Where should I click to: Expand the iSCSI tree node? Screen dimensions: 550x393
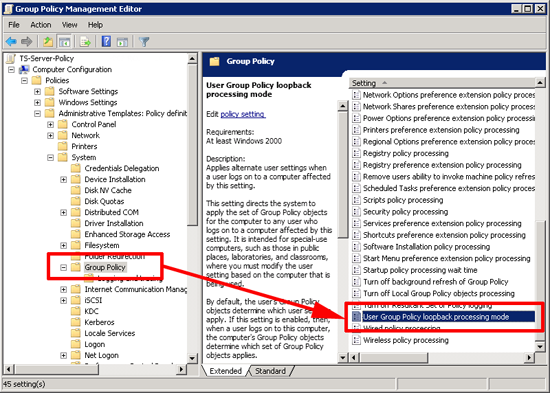[x=63, y=300]
